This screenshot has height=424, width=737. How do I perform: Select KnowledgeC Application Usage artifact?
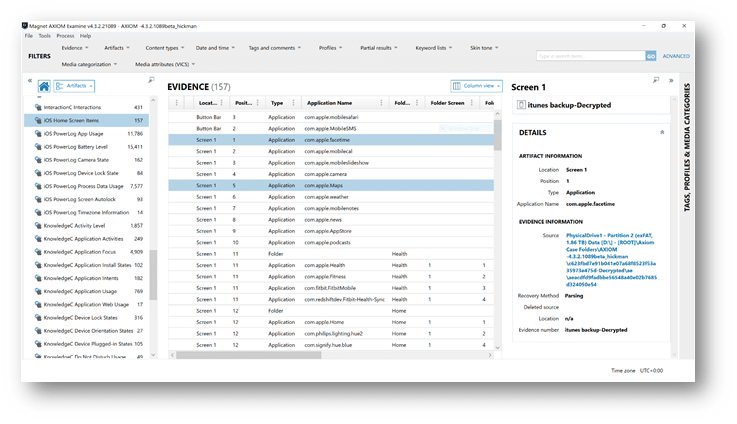(x=87, y=291)
